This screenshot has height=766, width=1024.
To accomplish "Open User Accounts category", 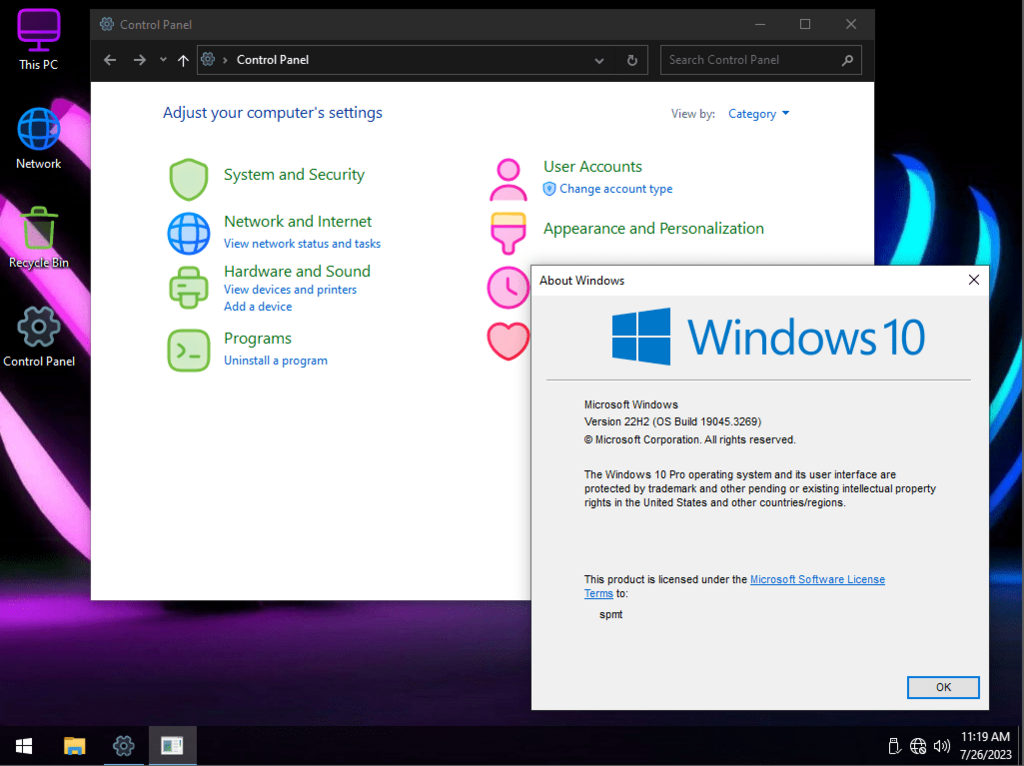I will (x=593, y=167).
